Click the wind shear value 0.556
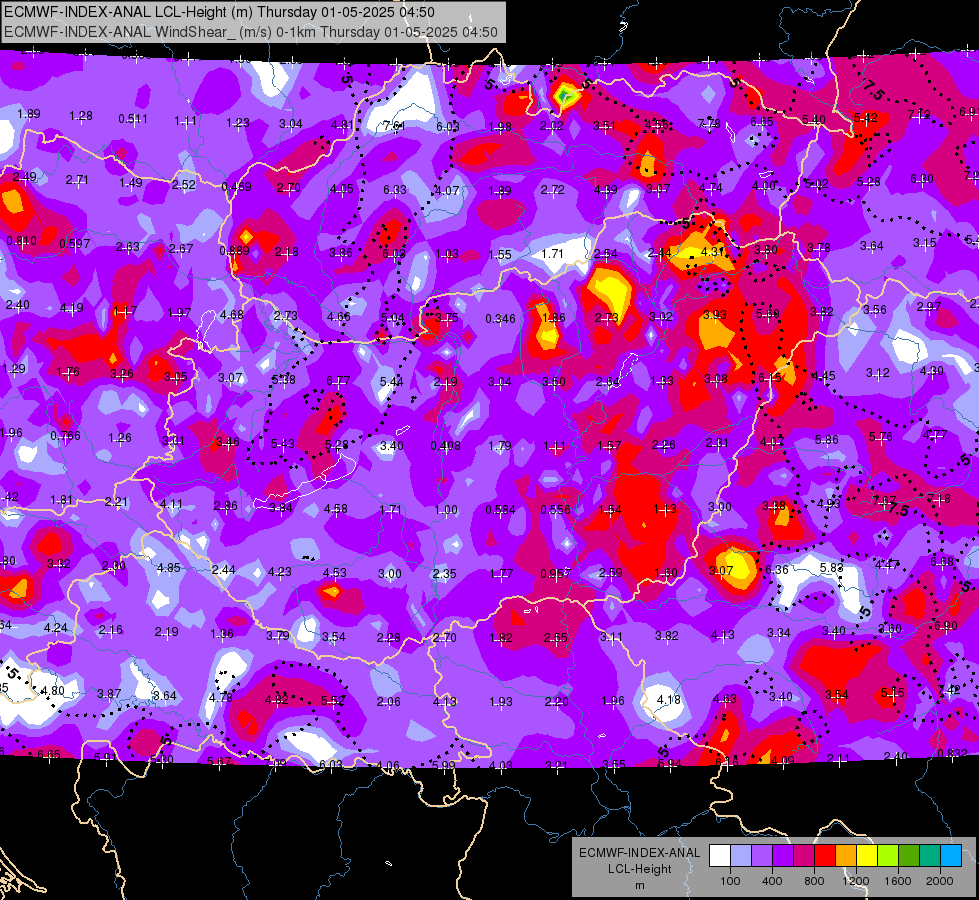This screenshot has width=979, height=900. (x=556, y=509)
